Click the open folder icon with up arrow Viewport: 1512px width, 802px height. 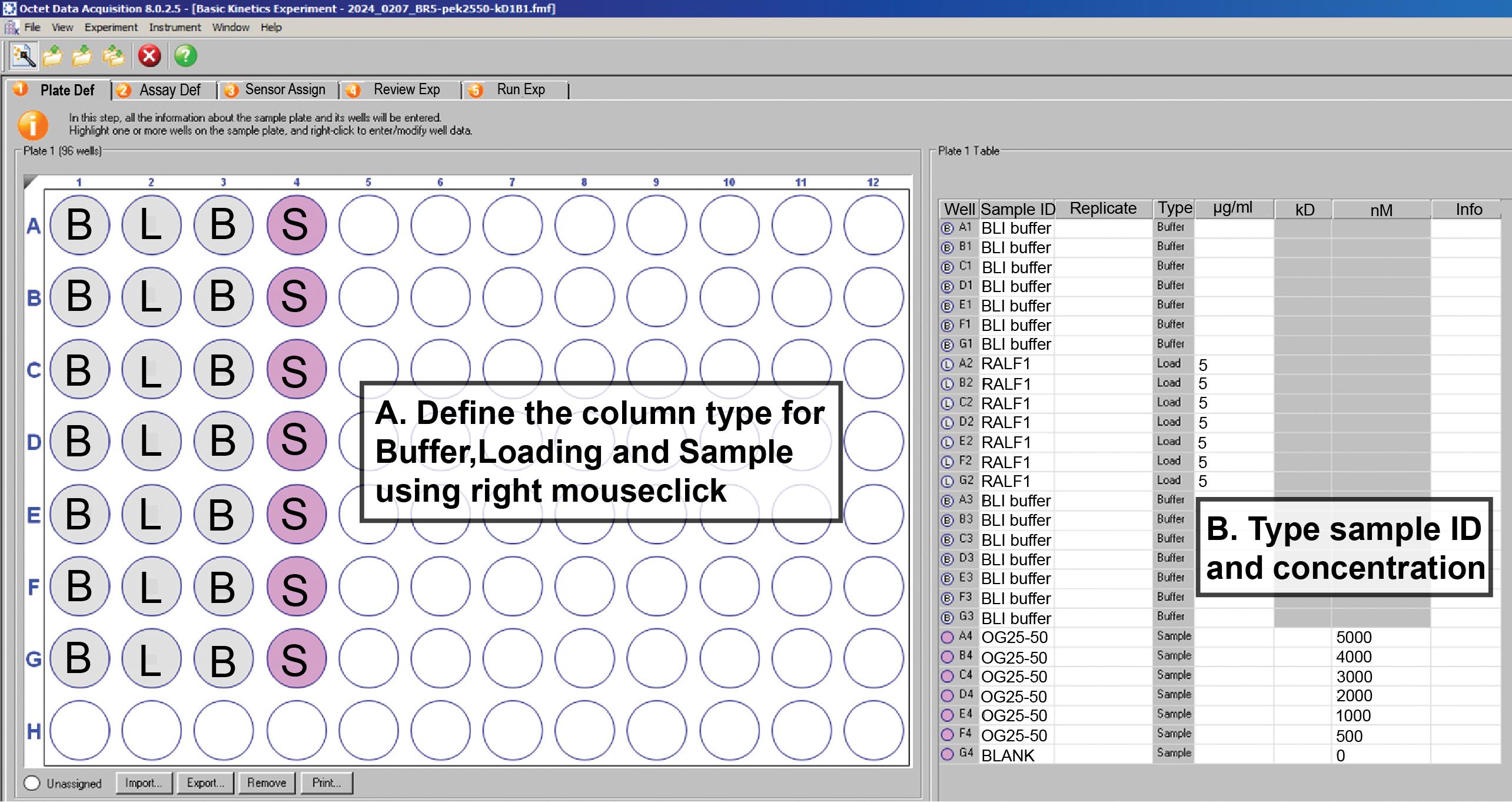pyautogui.click(x=53, y=56)
